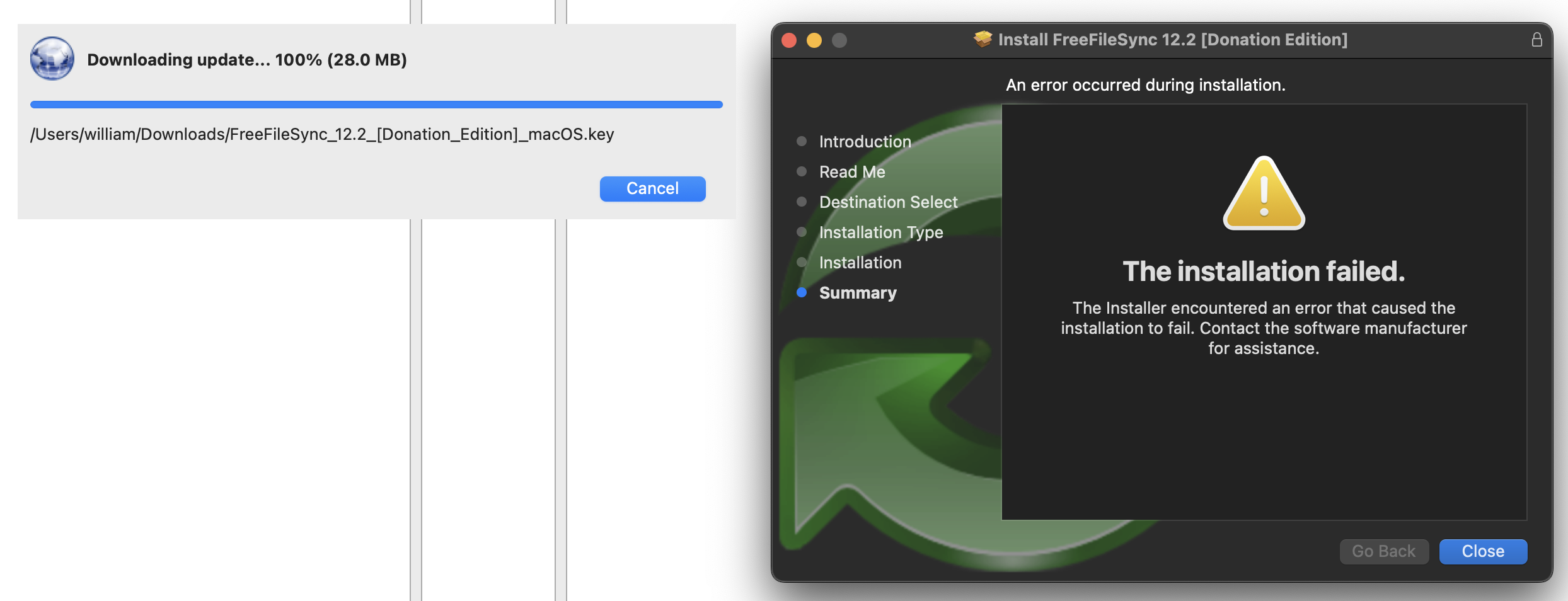Viewport: 1568px width, 601px height.
Task: Click the installer window title text
Action: (1173, 40)
